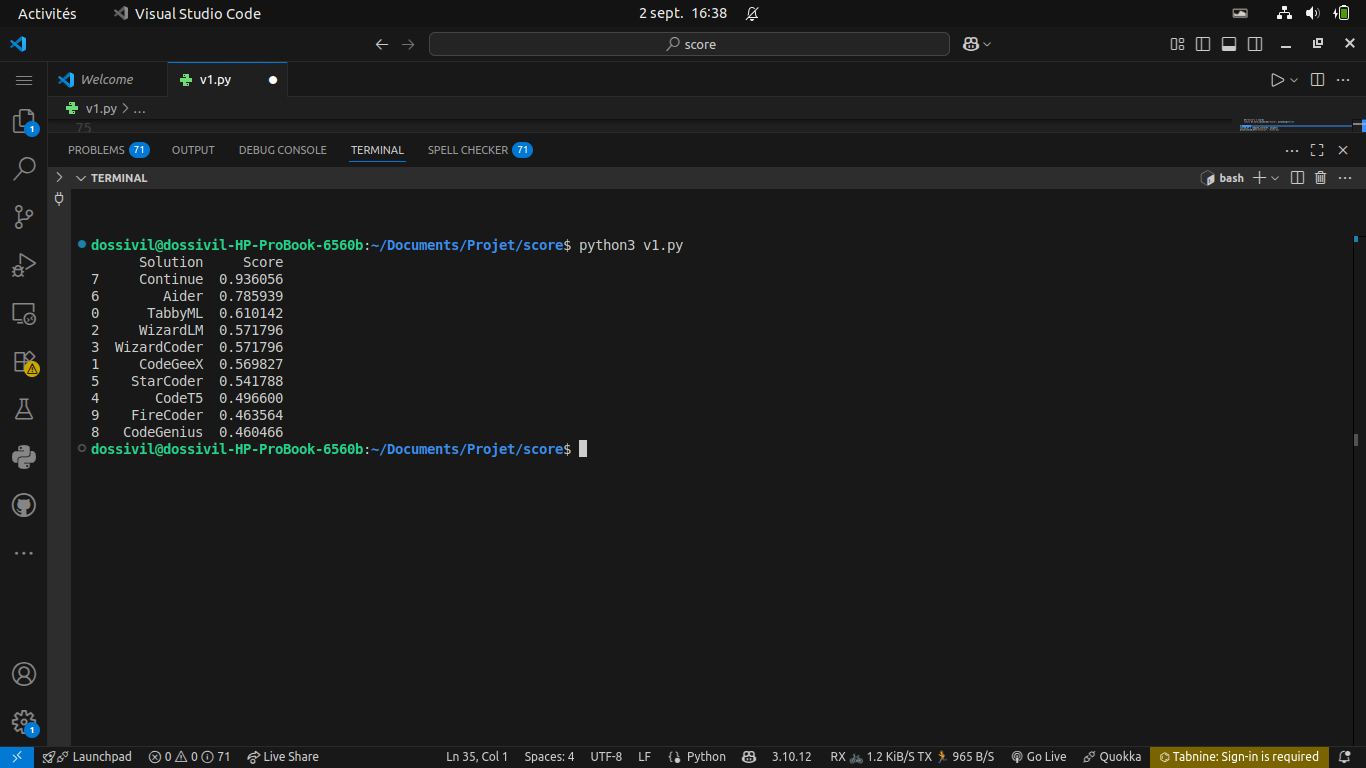This screenshot has width=1366, height=768.
Task: Kill the terminal with the trash icon
Action: point(1320,178)
